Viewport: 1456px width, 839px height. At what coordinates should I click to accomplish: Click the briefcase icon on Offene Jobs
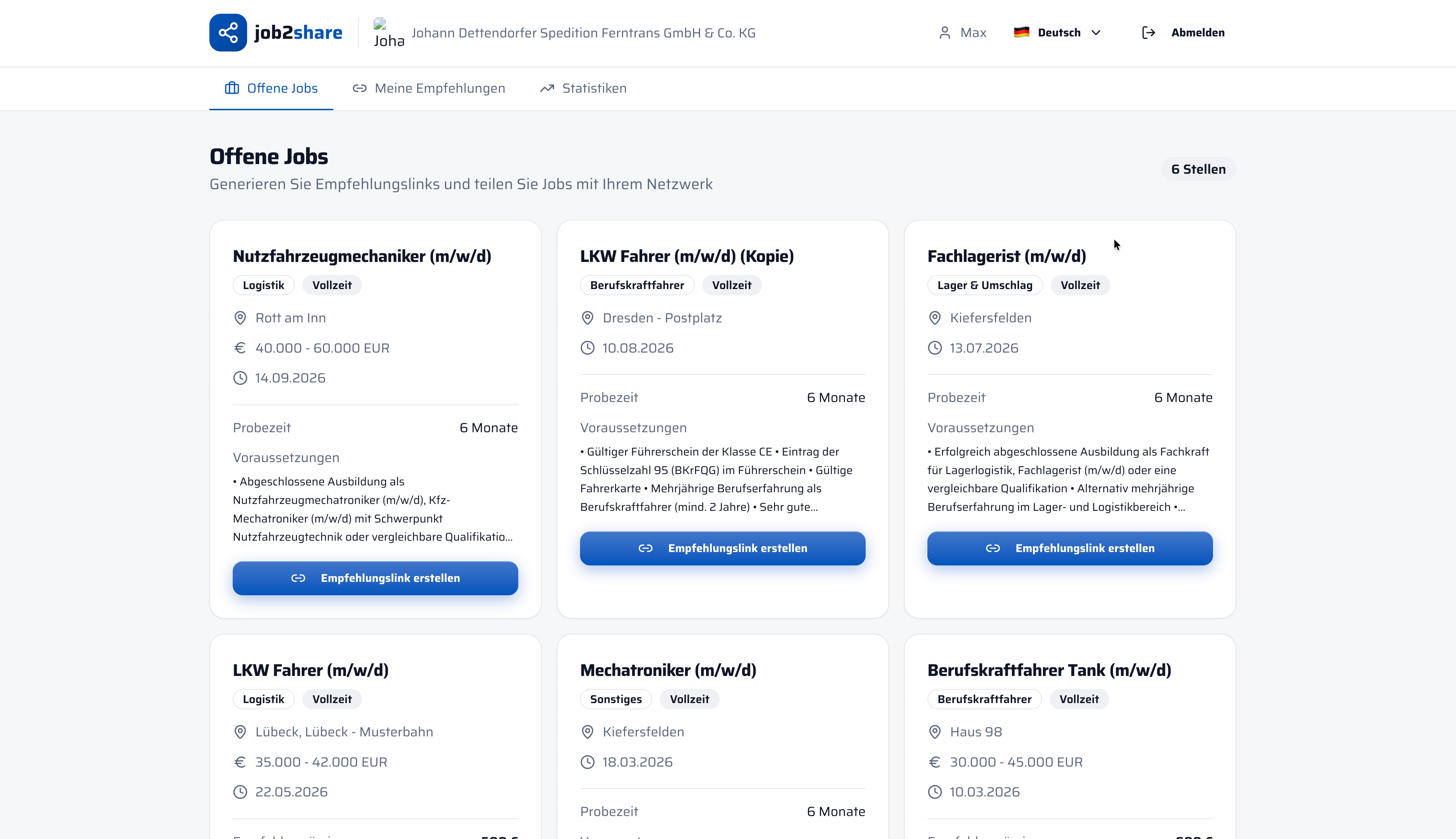point(232,88)
